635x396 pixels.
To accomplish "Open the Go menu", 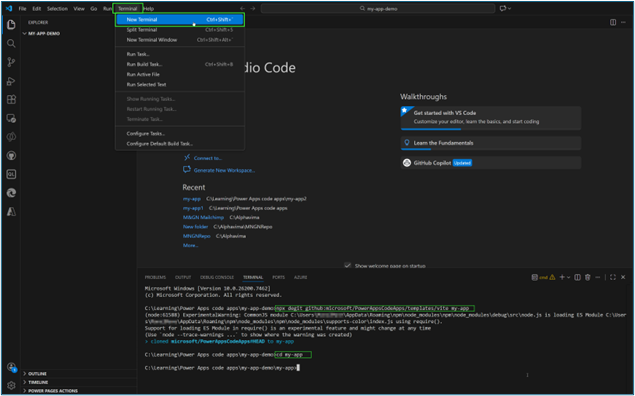I will click(94, 9).
